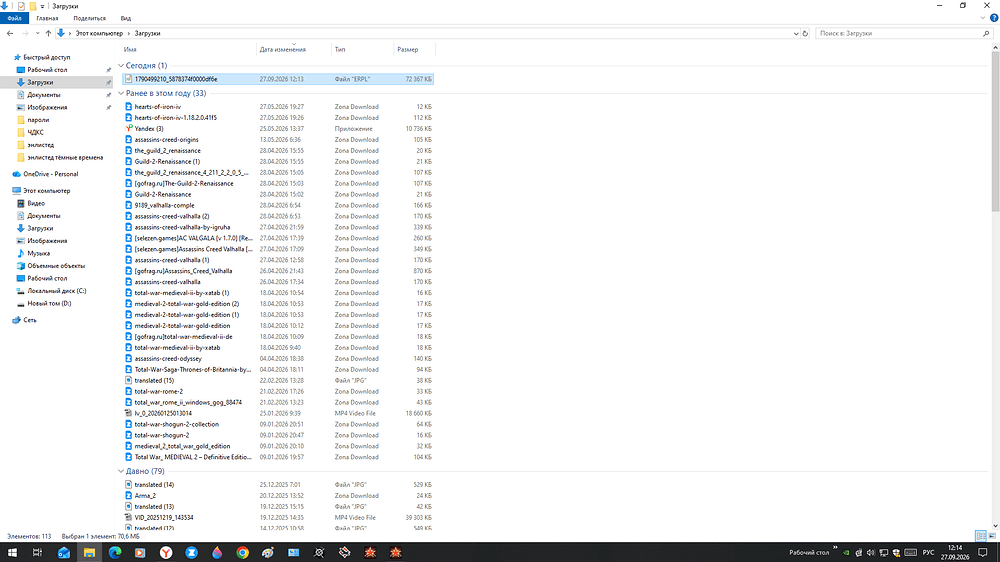
Task: Open Документы under quick access
Action: tap(43, 95)
